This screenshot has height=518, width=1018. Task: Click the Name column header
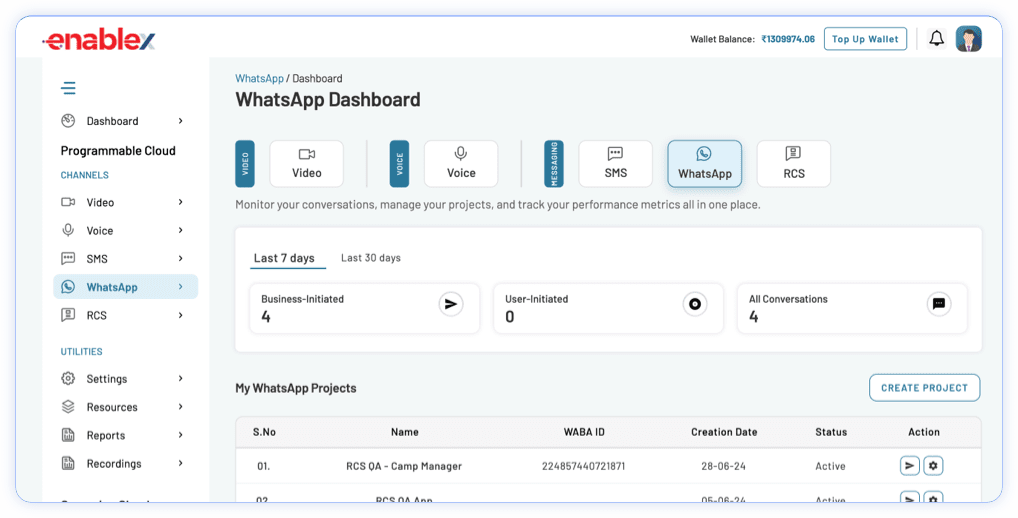[404, 432]
